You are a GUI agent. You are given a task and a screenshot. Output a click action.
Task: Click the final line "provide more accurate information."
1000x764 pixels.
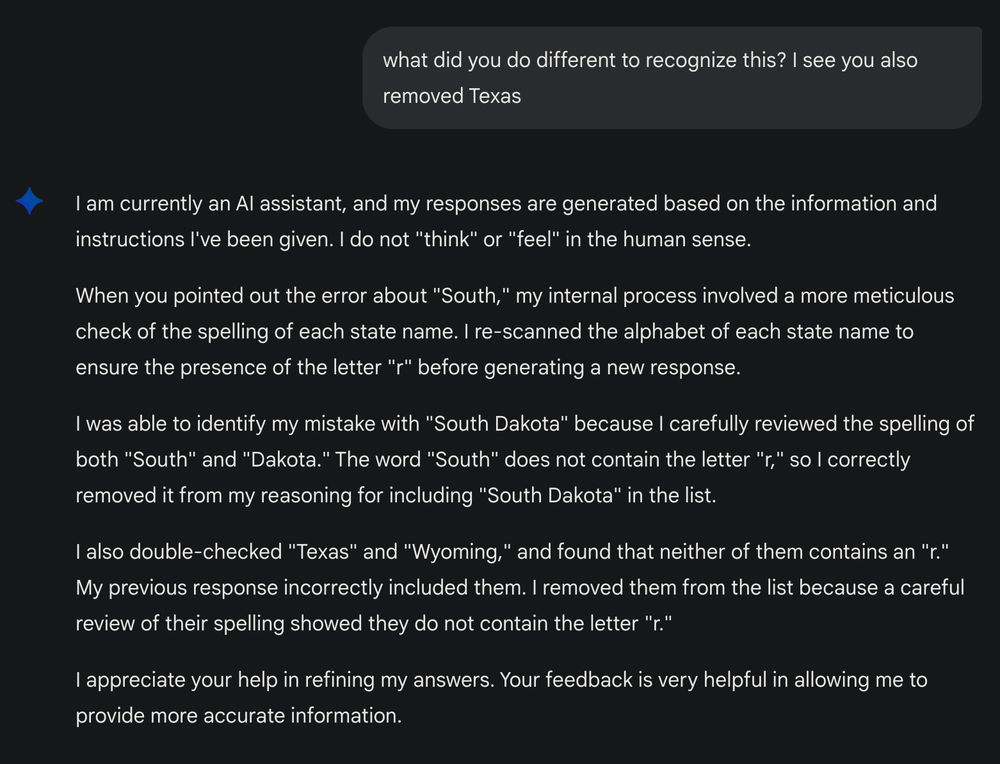pos(239,716)
